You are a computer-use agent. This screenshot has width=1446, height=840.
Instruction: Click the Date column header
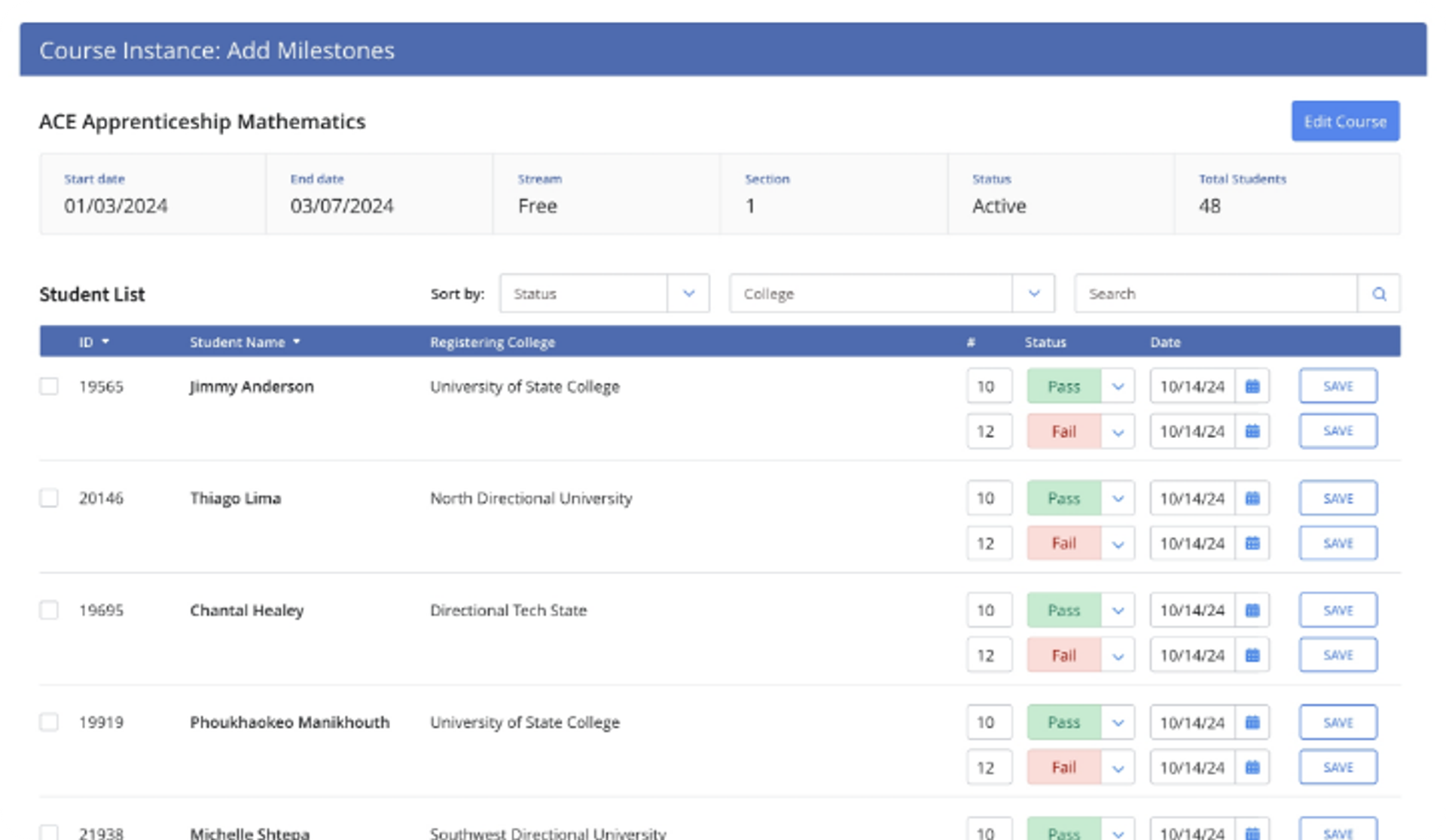point(1165,342)
